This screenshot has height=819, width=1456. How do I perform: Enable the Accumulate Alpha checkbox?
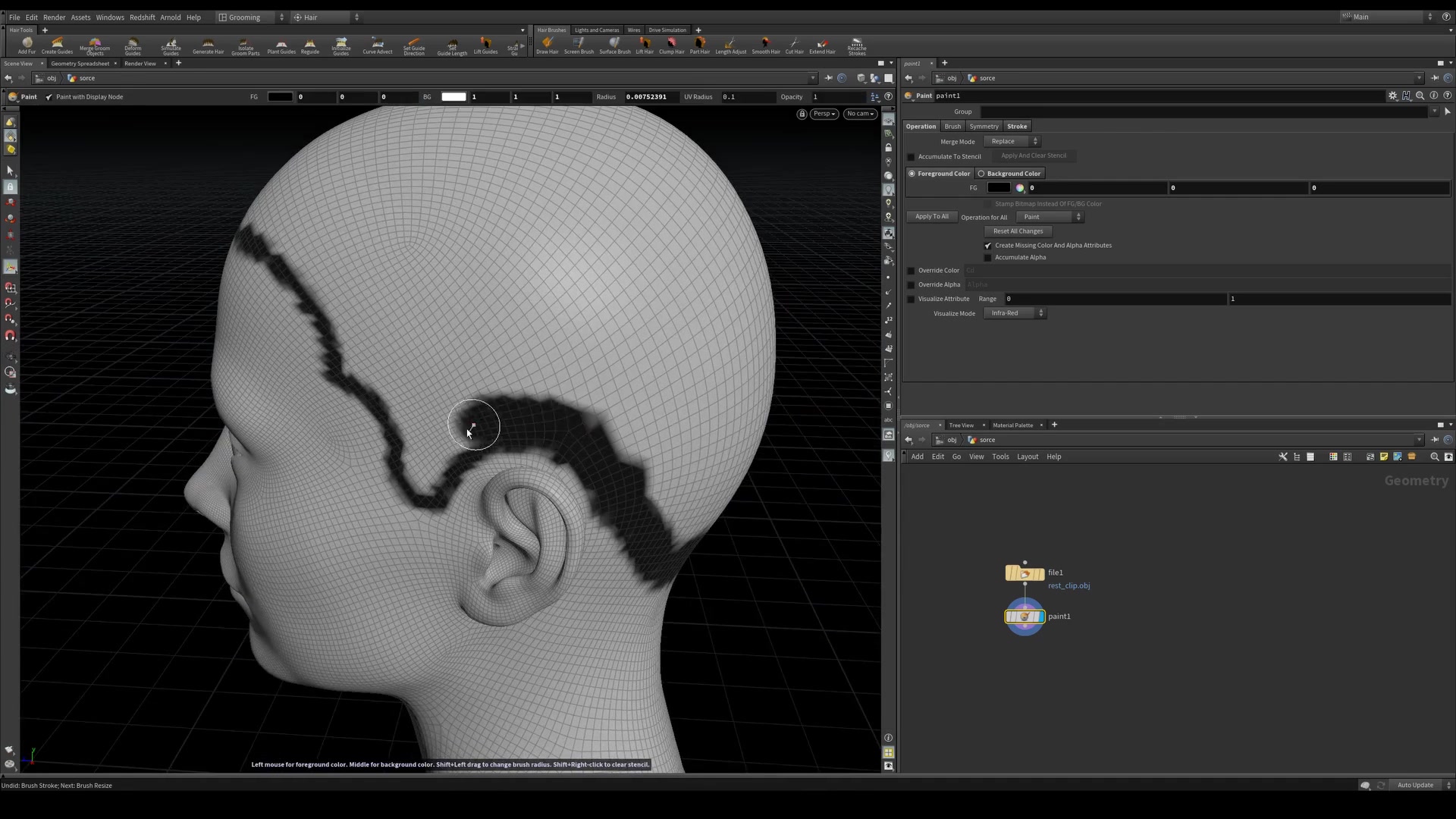coord(988,257)
